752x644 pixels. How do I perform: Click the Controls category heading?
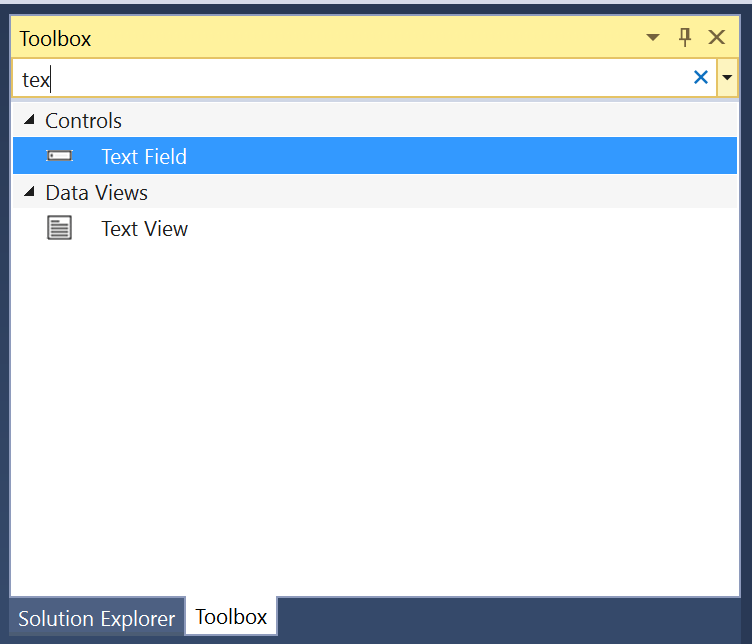pyautogui.click(x=83, y=121)
